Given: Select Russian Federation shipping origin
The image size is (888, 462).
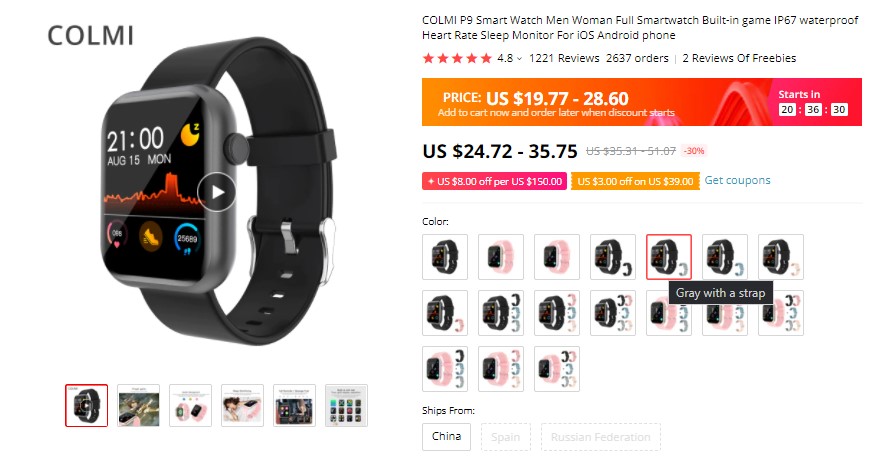Looking at the screenshot, I should tap(600, 437).
